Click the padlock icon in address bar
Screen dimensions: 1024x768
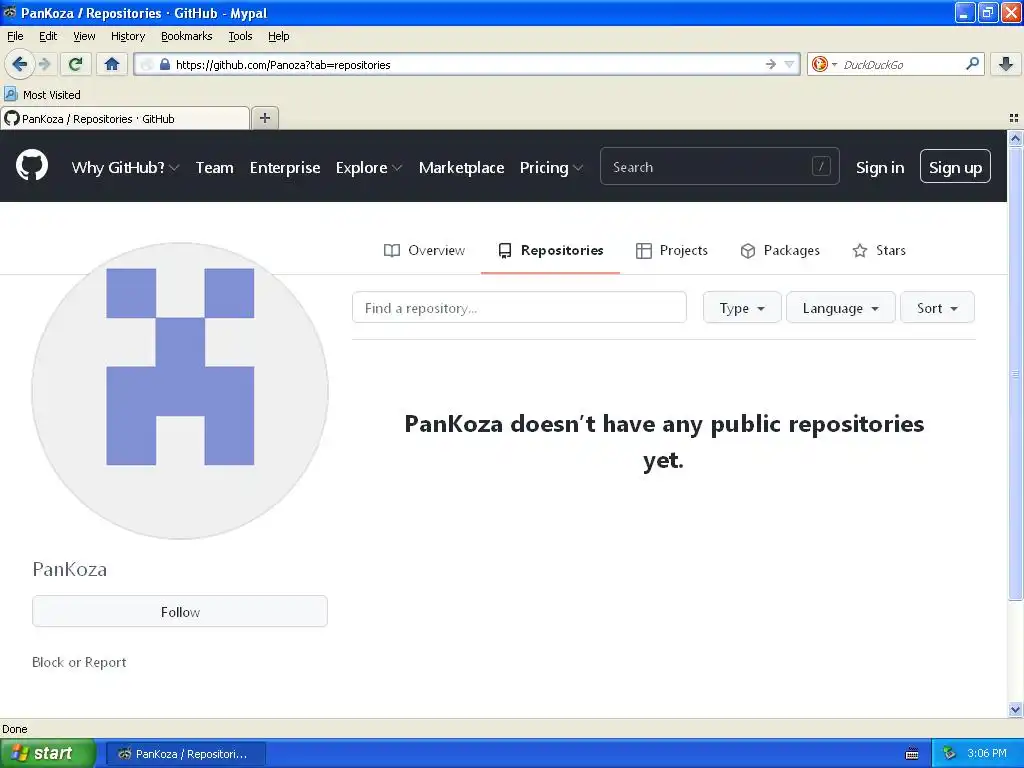(x=165, y=64)
